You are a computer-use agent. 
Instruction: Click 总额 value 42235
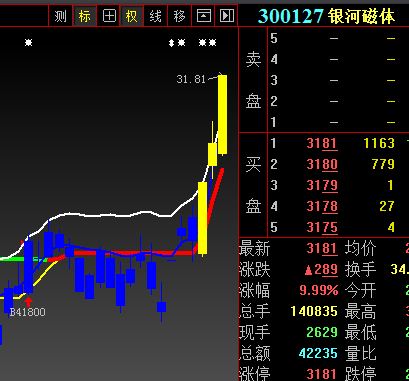coord(318,353)
